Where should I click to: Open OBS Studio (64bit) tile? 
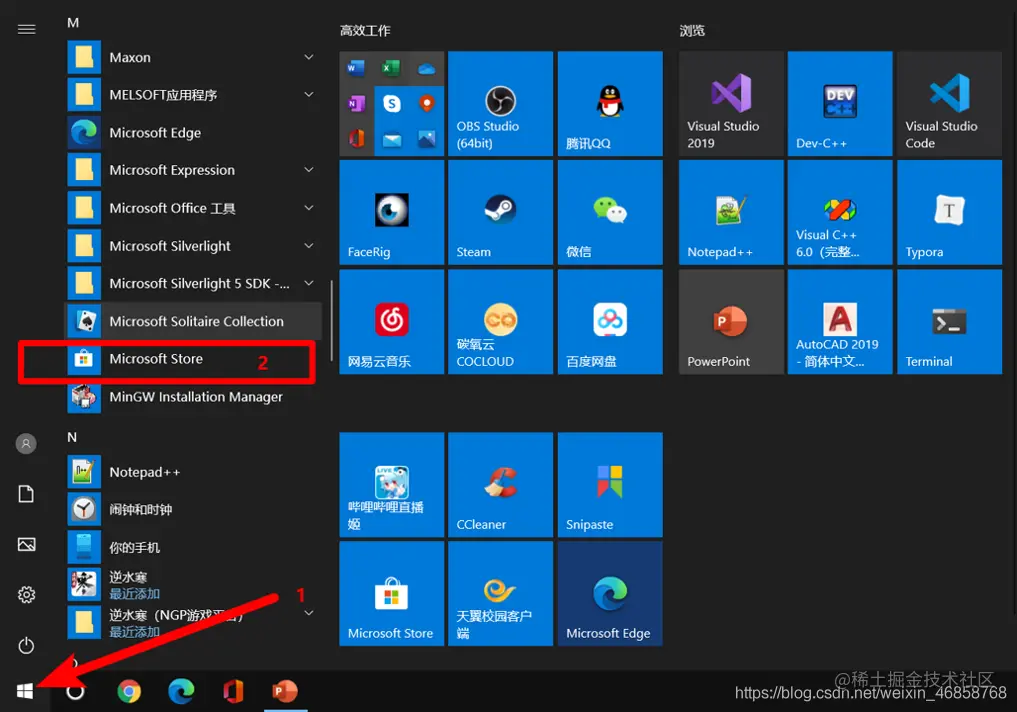[x=500, y=104]
